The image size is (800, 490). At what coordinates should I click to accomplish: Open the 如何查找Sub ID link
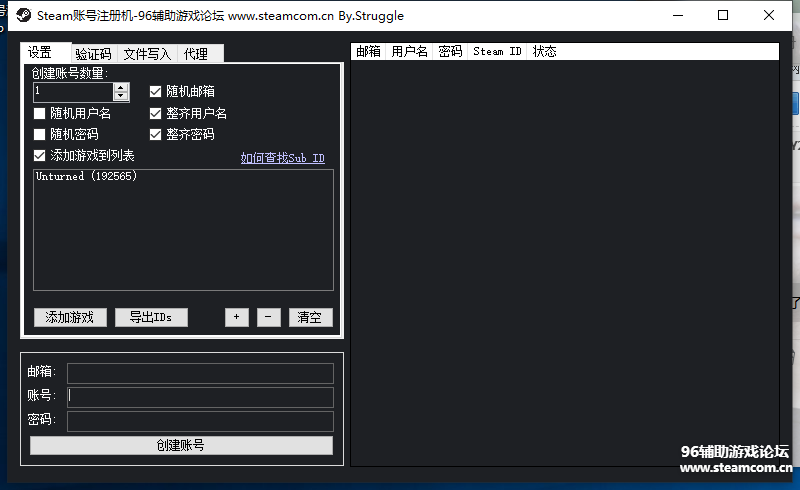pyautogui.click(x=282, y=158)
